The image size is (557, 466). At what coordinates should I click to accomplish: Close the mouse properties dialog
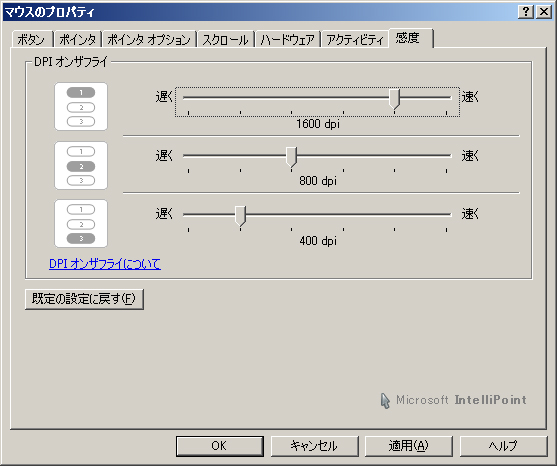coord(544,12)
